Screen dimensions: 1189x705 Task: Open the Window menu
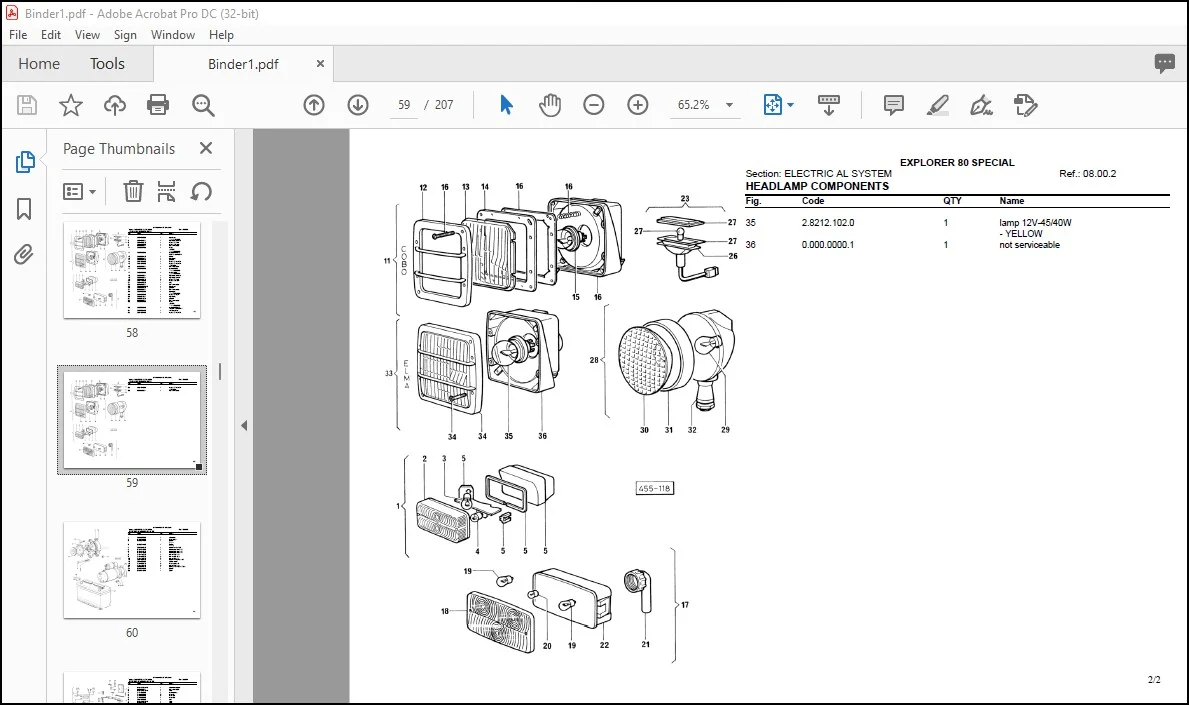point(172,35)
